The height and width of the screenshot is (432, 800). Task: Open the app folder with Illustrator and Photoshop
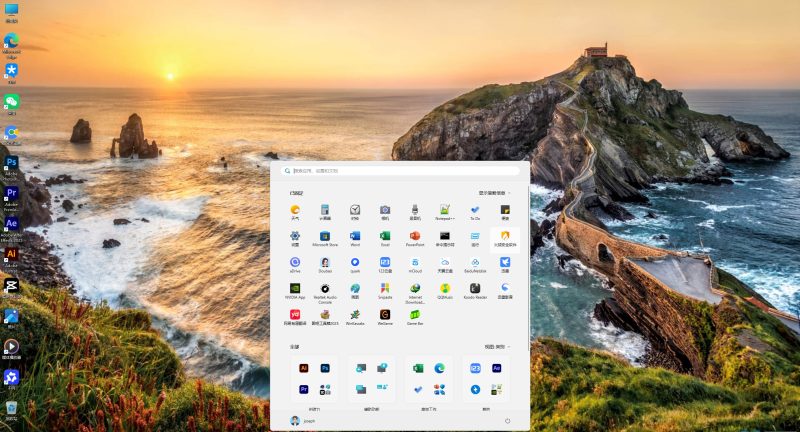pyautogui.click(x=314, y=378)
